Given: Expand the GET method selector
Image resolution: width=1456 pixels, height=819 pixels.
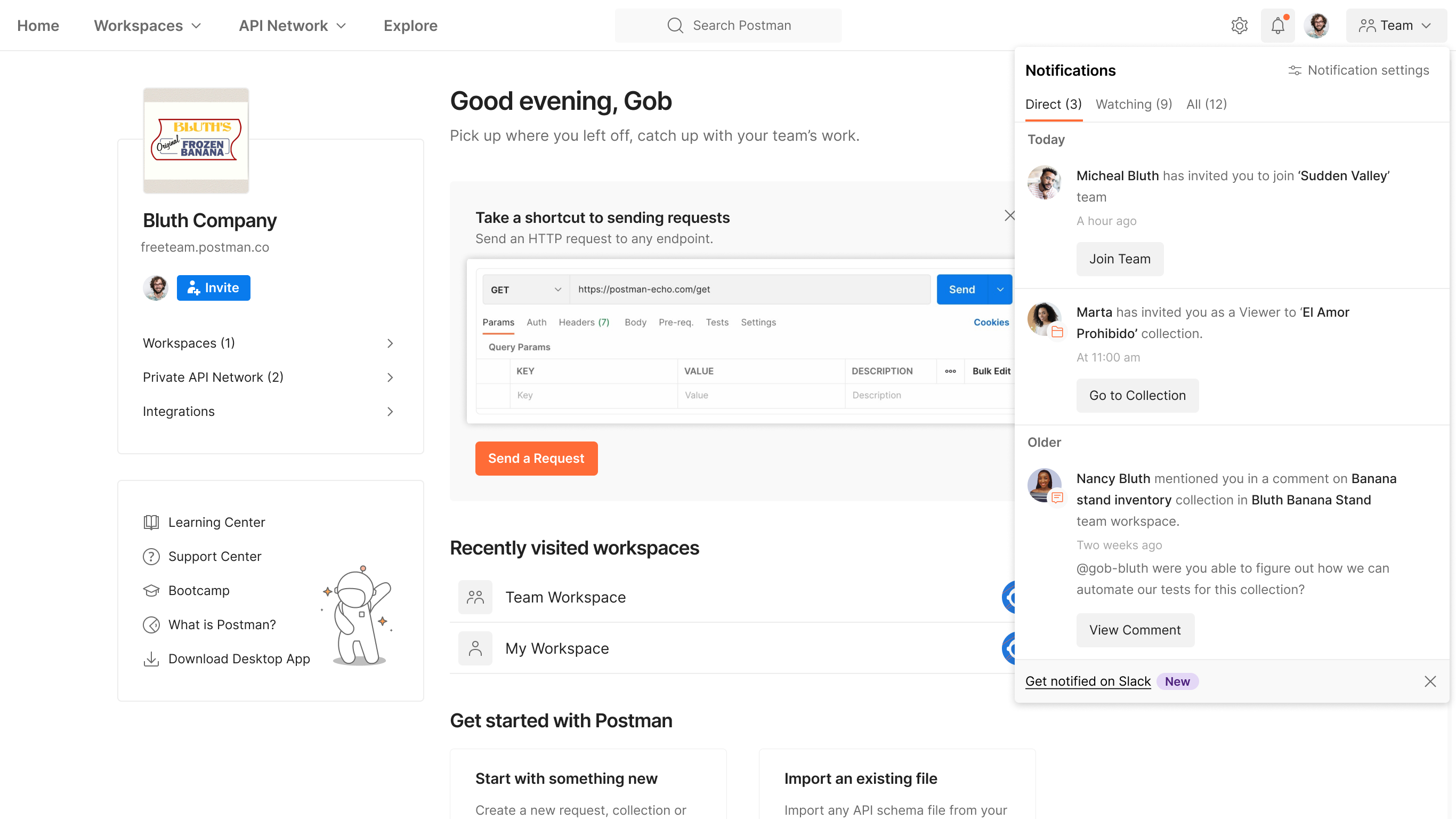Looking at the screenshot, I should pos(525,290).
